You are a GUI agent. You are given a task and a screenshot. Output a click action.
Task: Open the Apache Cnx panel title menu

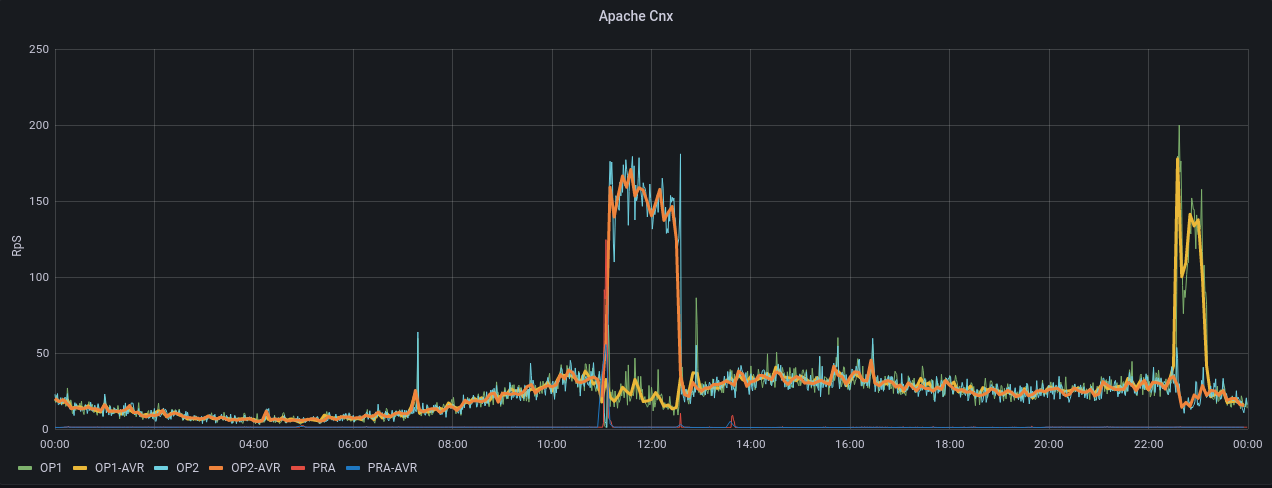coord(635,16)
